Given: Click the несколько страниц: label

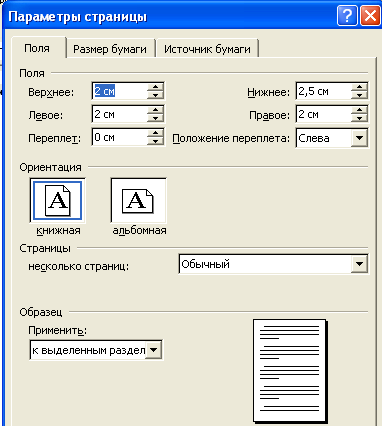Looking at the screenshot, I should tap(78, 266).
